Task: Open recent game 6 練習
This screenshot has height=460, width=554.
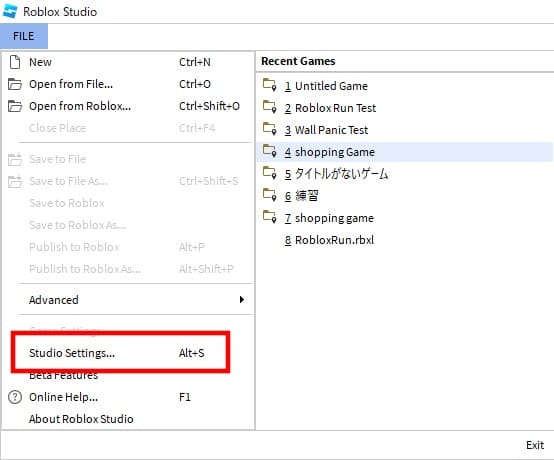Action: pyautogui.click(x=405, y=196)
